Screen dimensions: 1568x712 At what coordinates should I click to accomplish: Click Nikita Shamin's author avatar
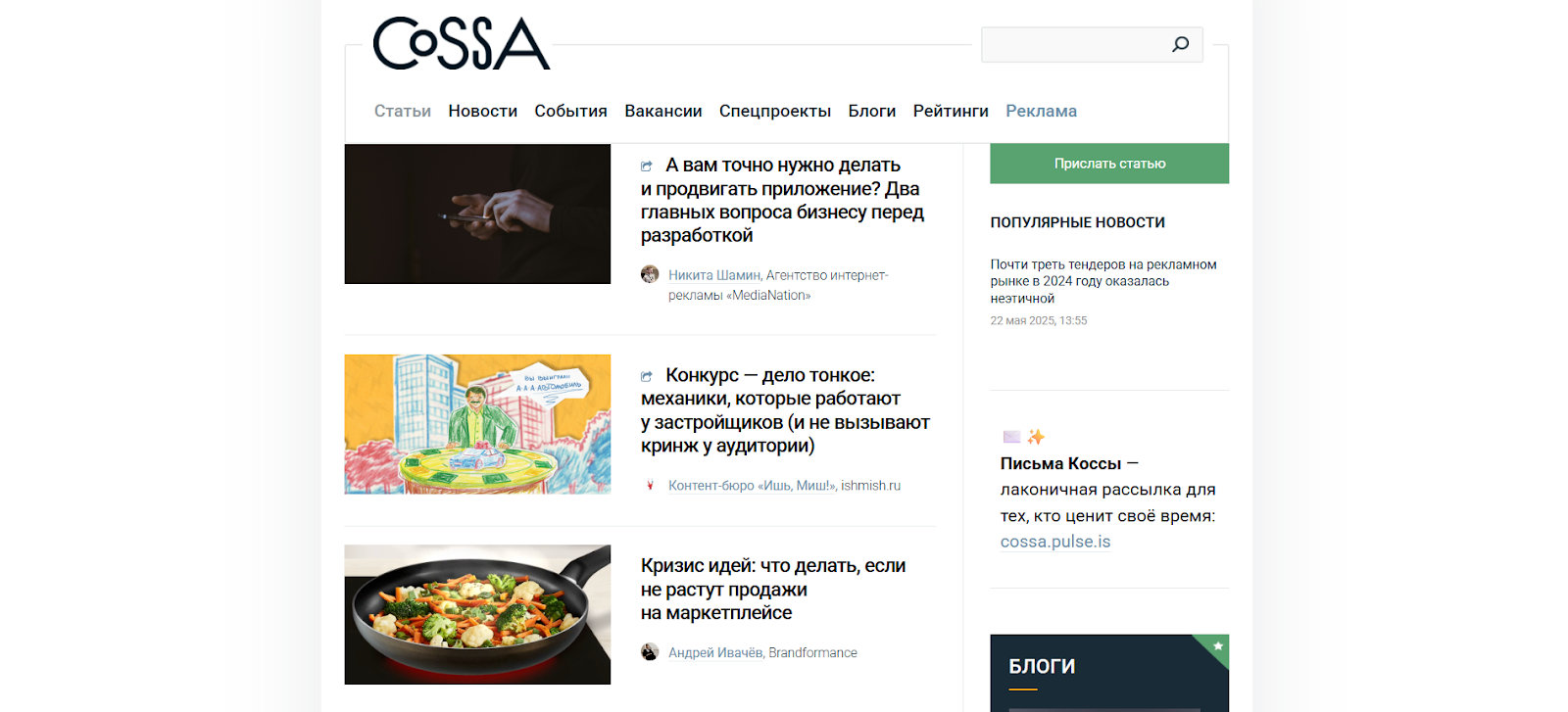click(x=650, y=274)
